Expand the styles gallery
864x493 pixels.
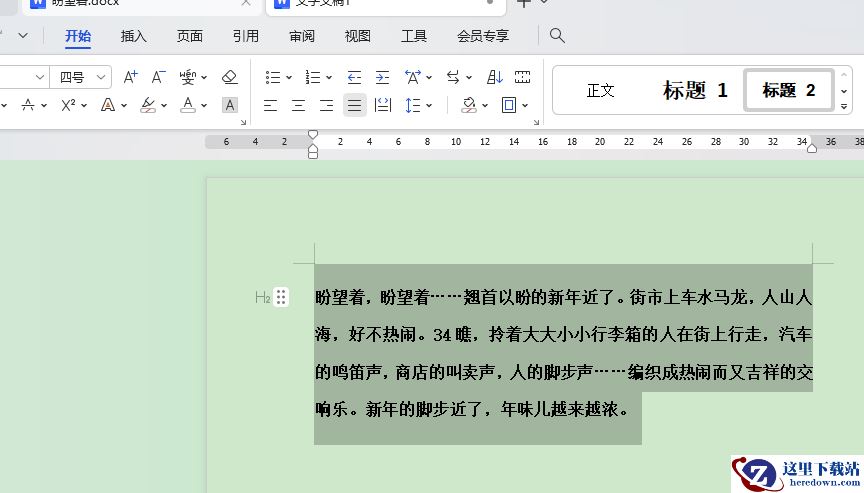click(x=844, y=107)
